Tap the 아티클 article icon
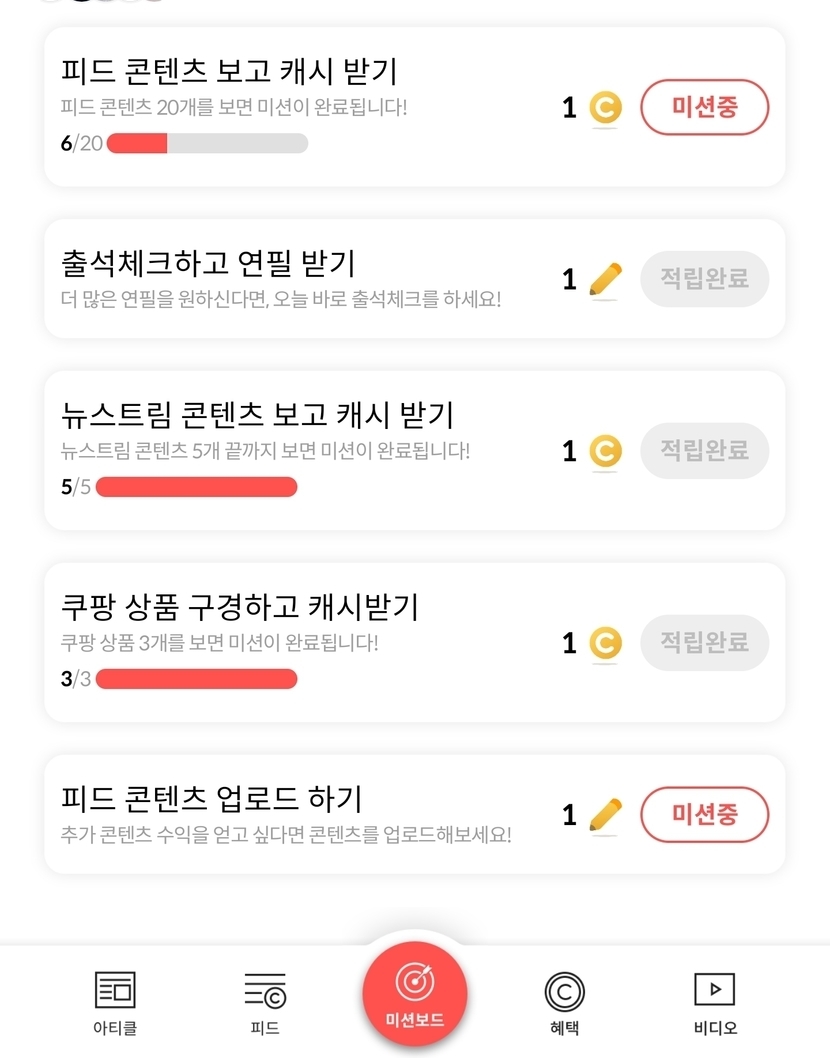Screen dimensions: 830x1058 pos(115,990)
